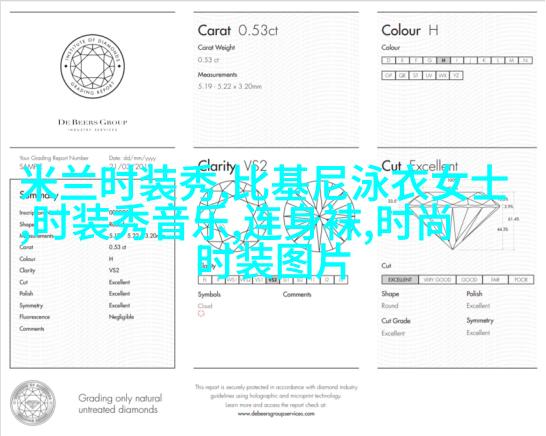Select the highlighted H colour grade cell
The width and height of the screenshot is (546, 436).
tap(443, 60)
